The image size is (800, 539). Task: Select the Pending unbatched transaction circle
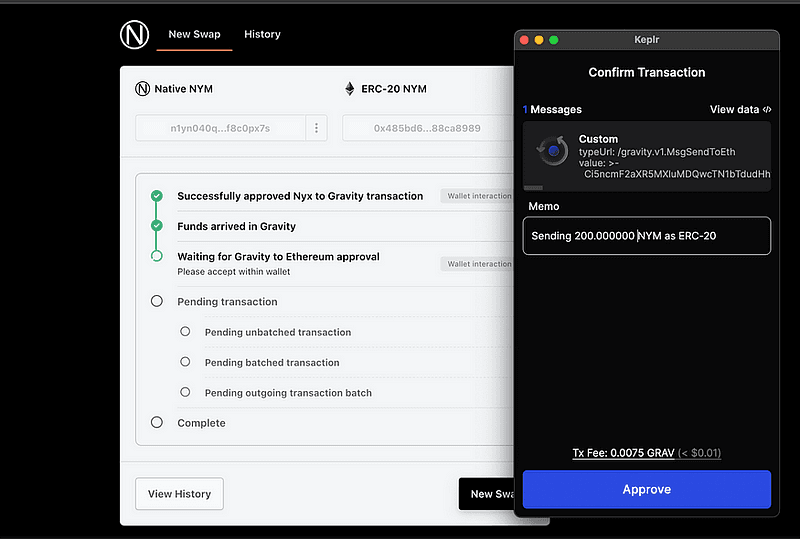(x=185, y=332)
